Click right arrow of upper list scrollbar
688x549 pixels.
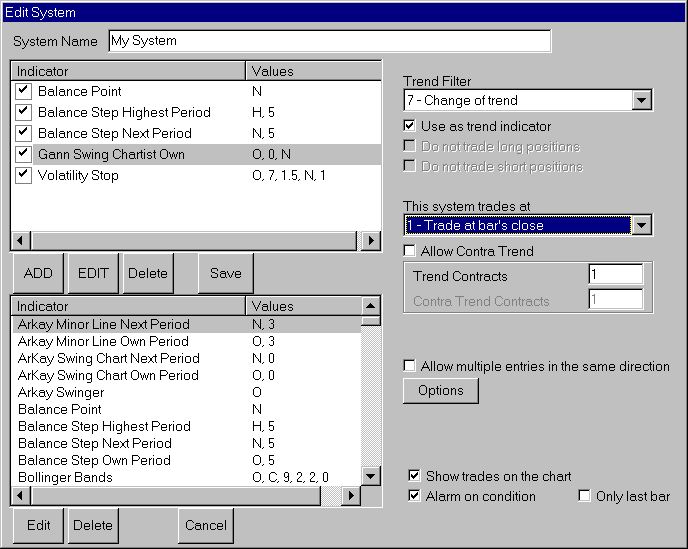point(371,241)
